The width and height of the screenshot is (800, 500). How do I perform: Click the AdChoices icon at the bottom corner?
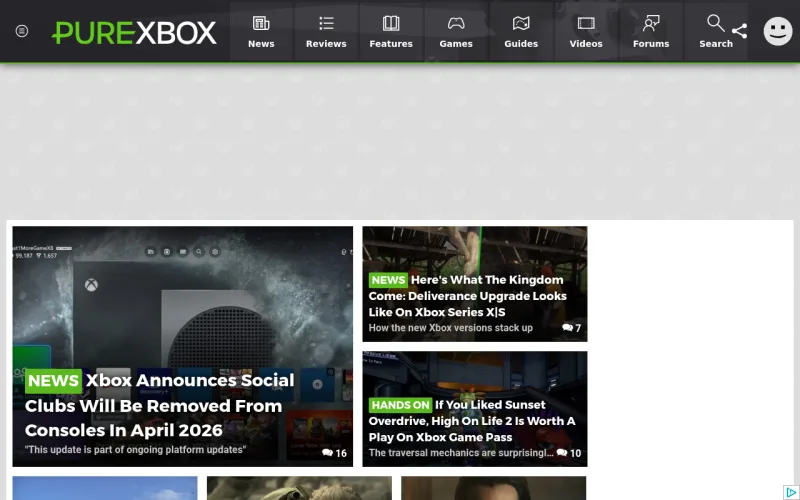coord(791,492)
